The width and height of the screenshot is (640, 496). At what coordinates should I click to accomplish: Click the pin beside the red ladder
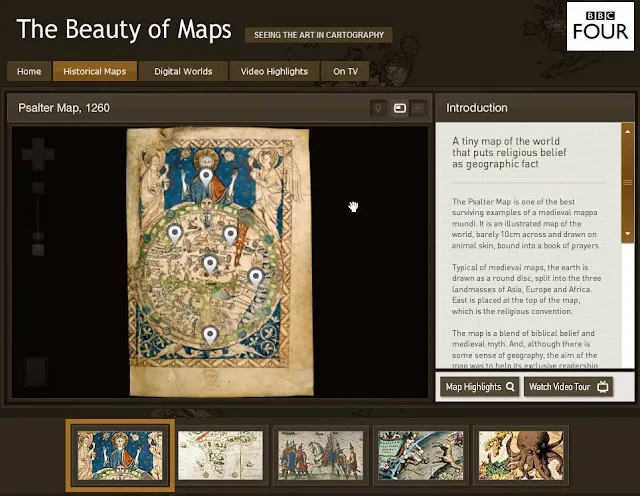[x=230, y=236]
